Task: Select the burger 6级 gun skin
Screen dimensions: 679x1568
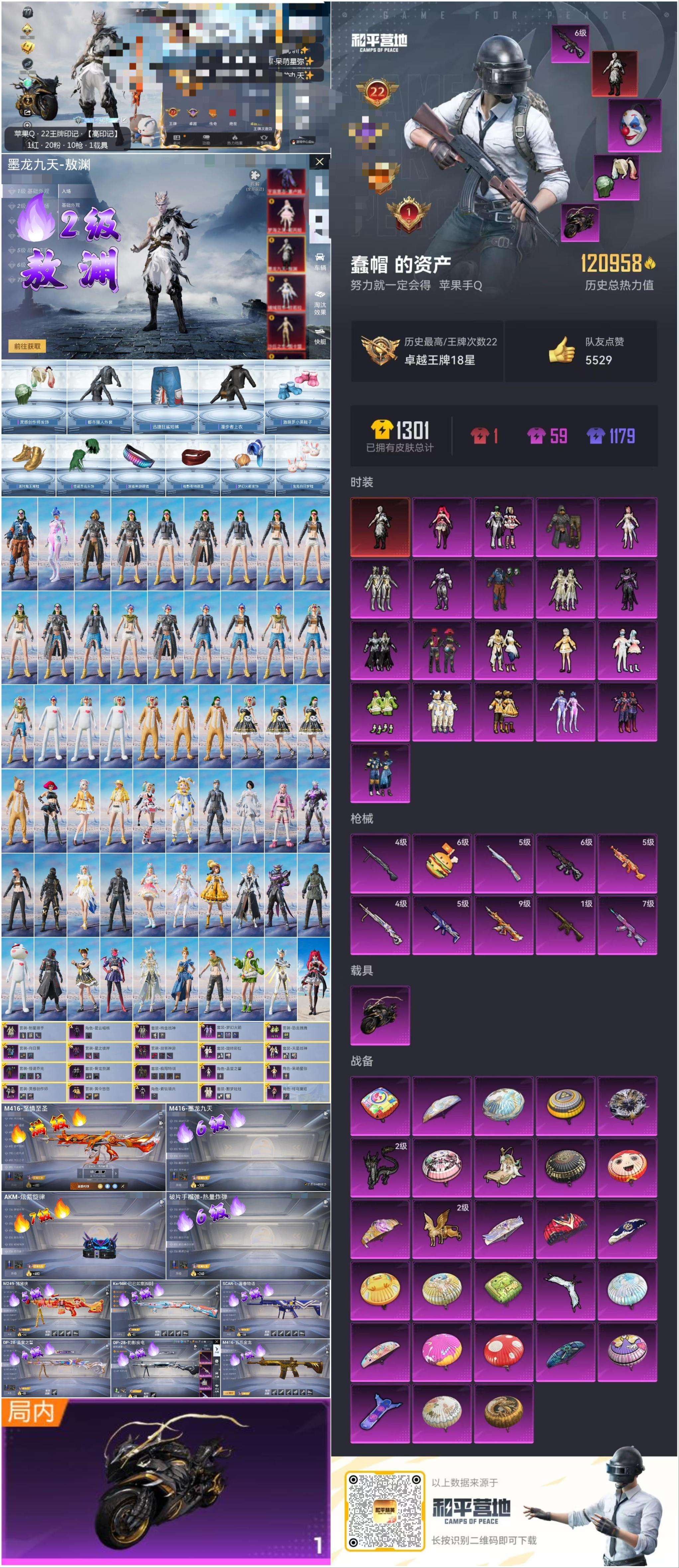Action: [442, 864]
